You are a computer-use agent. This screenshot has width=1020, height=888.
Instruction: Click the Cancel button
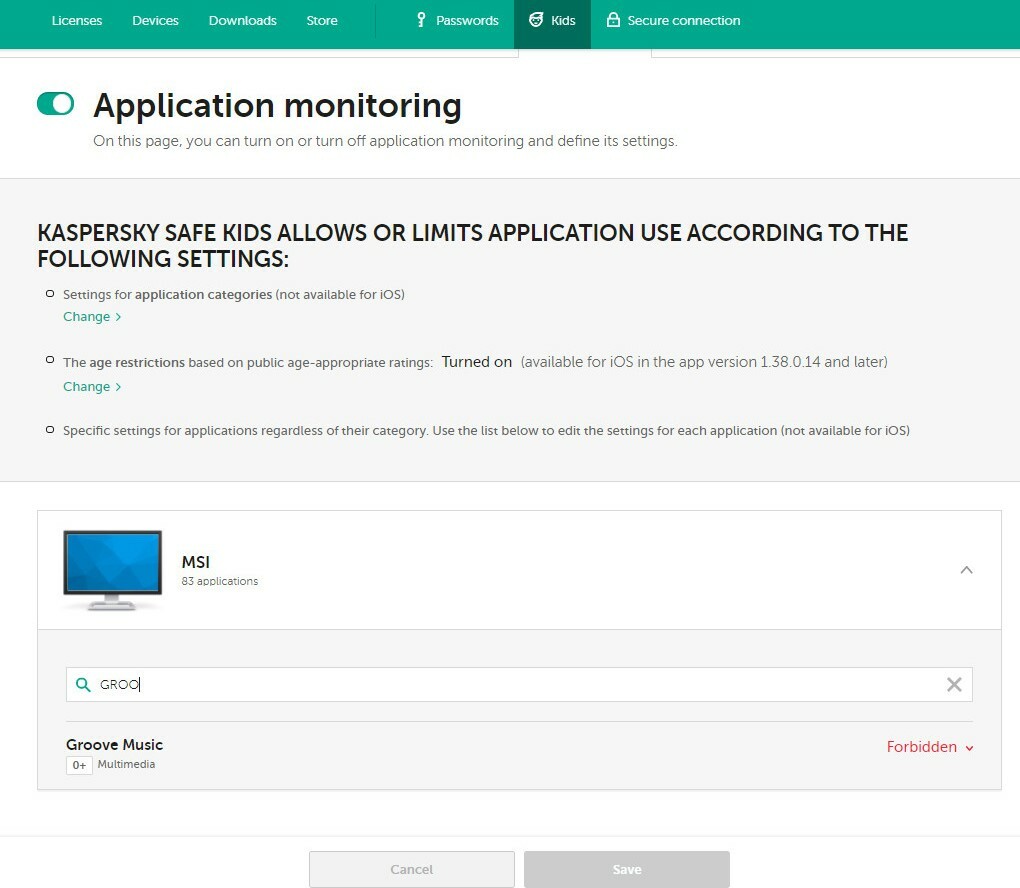point(412,869)
